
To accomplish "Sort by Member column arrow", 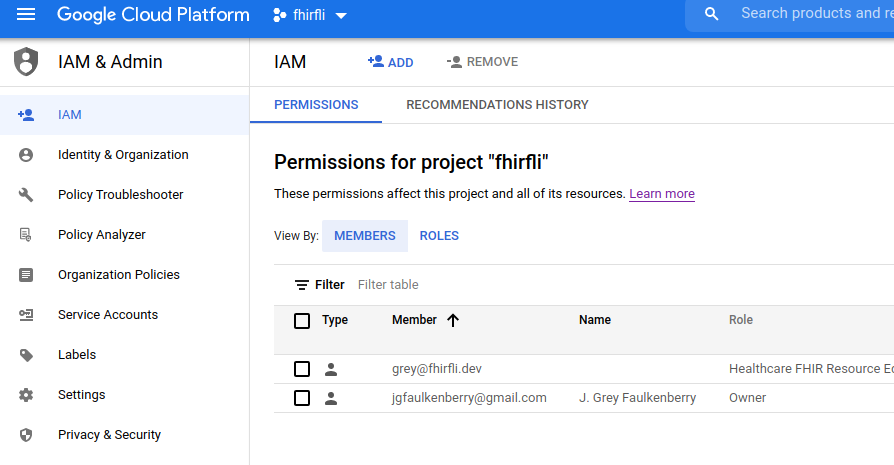I will point(453,320).
